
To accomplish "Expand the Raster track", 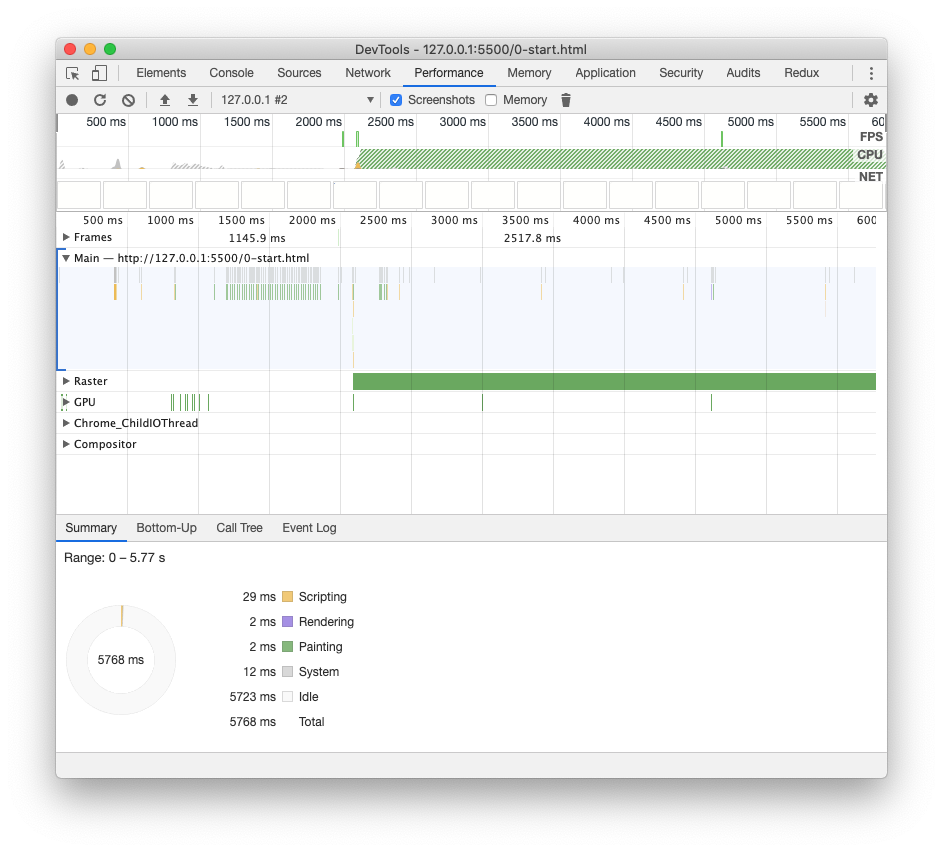I will coord(66,381).
